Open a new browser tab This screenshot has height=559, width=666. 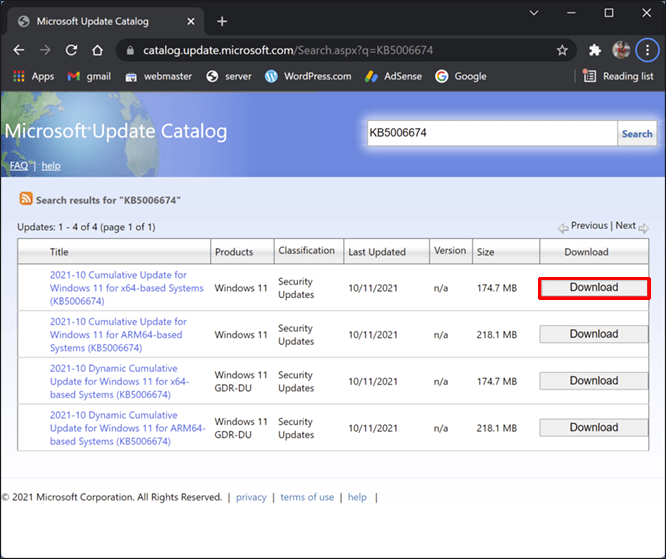coord(222,21)
